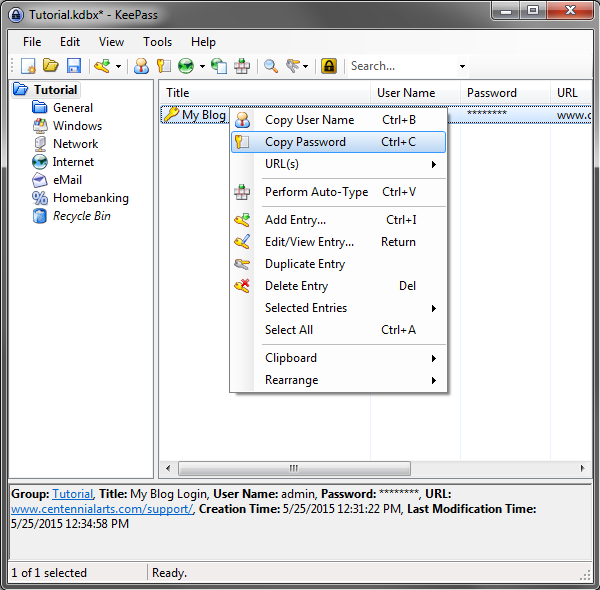Click the Show Entries toolbar icon

click(293, 66)
